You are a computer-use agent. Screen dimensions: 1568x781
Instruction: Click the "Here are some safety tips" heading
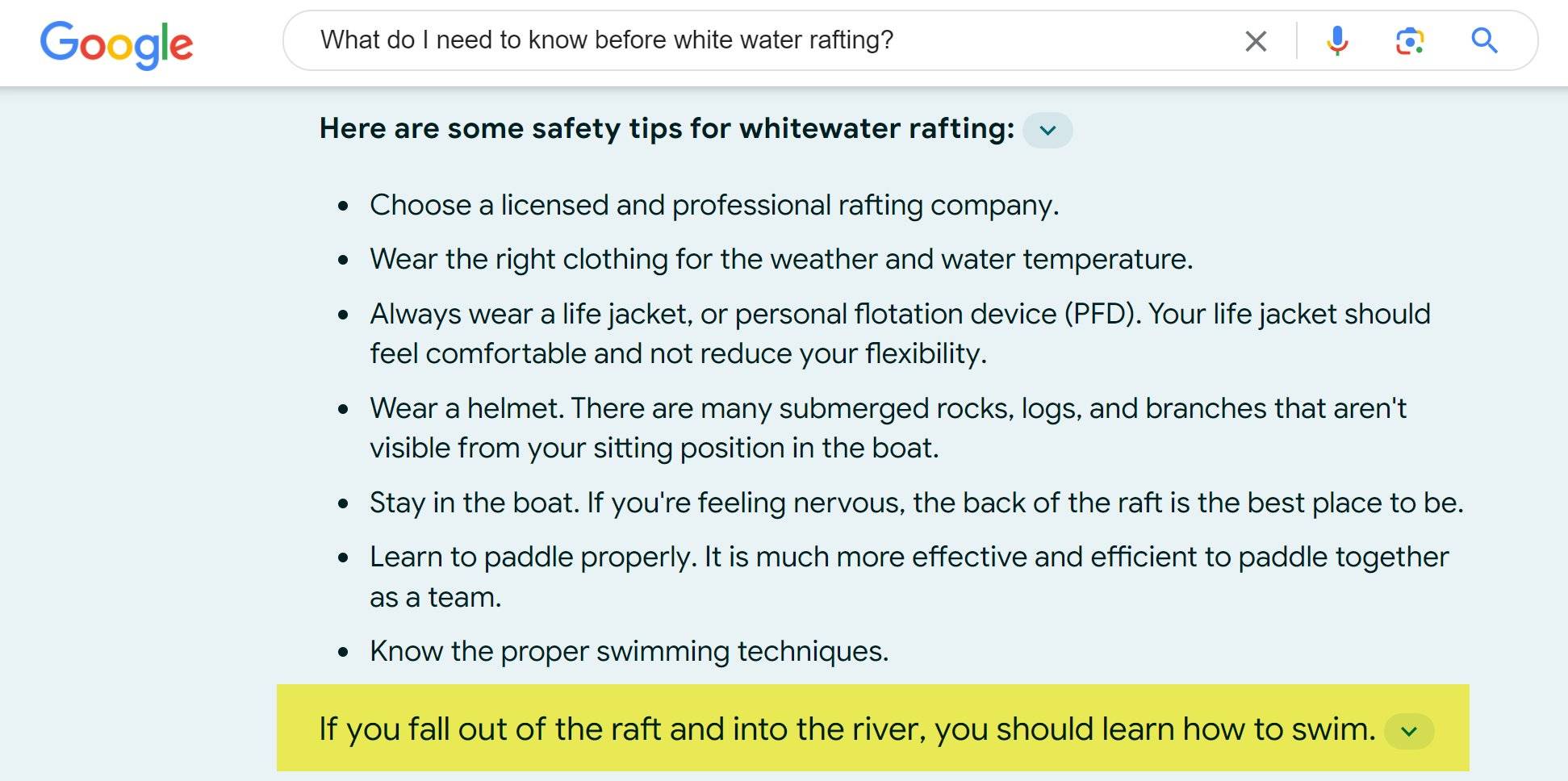pyautogui.click(x=667, y=129)
